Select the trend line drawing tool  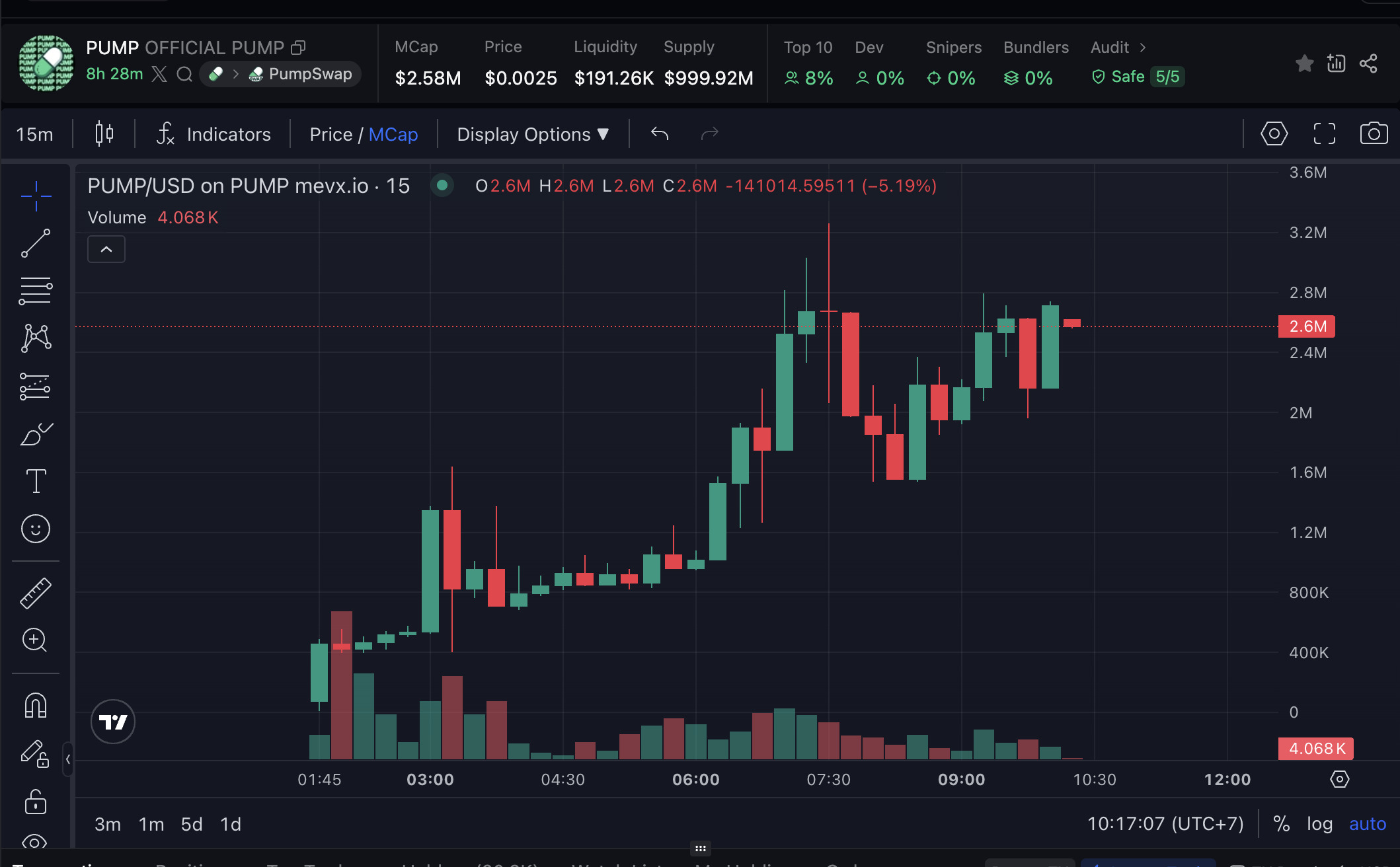tap(36, 243)
